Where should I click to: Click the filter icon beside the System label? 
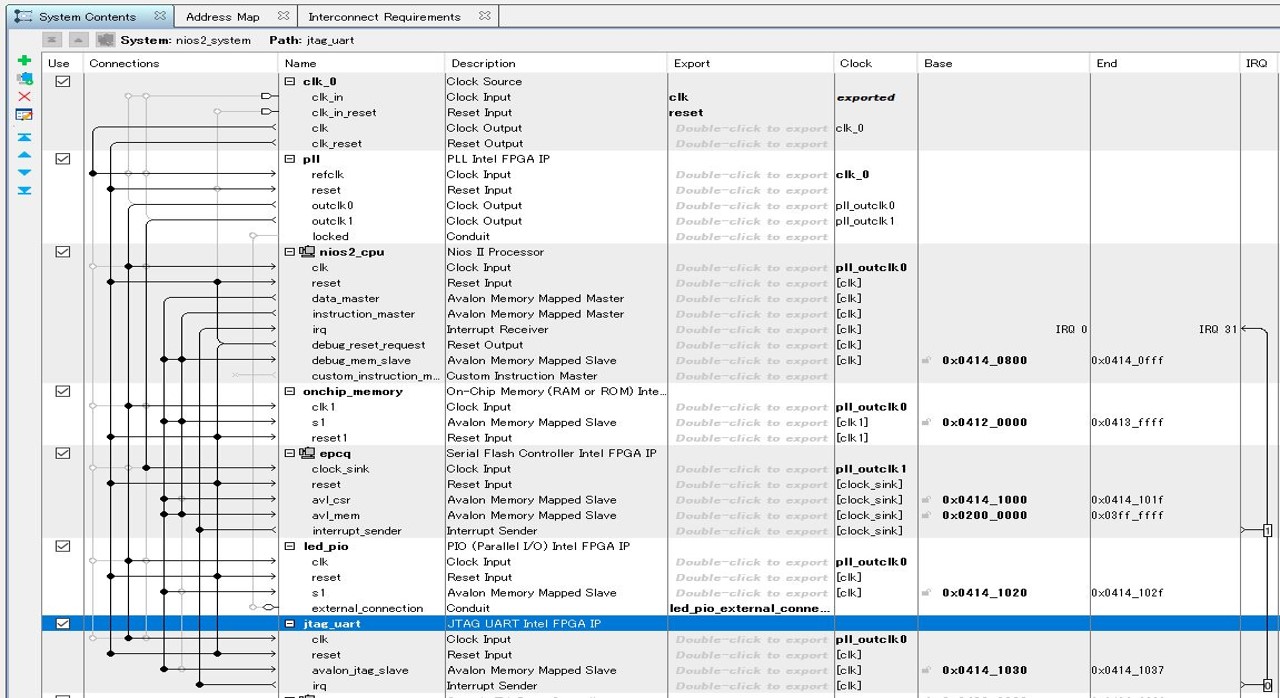coord(105,38)
